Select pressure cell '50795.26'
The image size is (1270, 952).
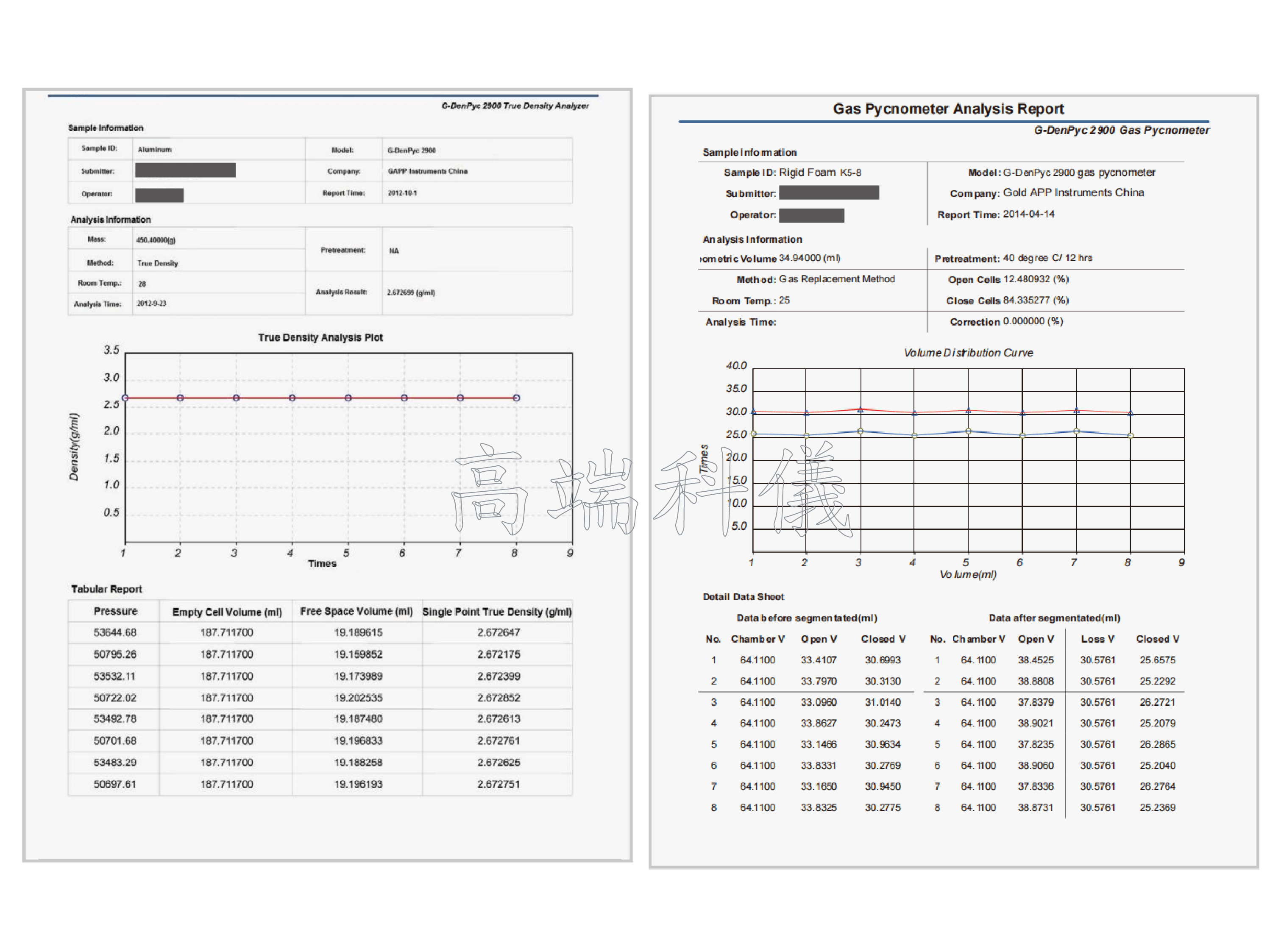115,654
